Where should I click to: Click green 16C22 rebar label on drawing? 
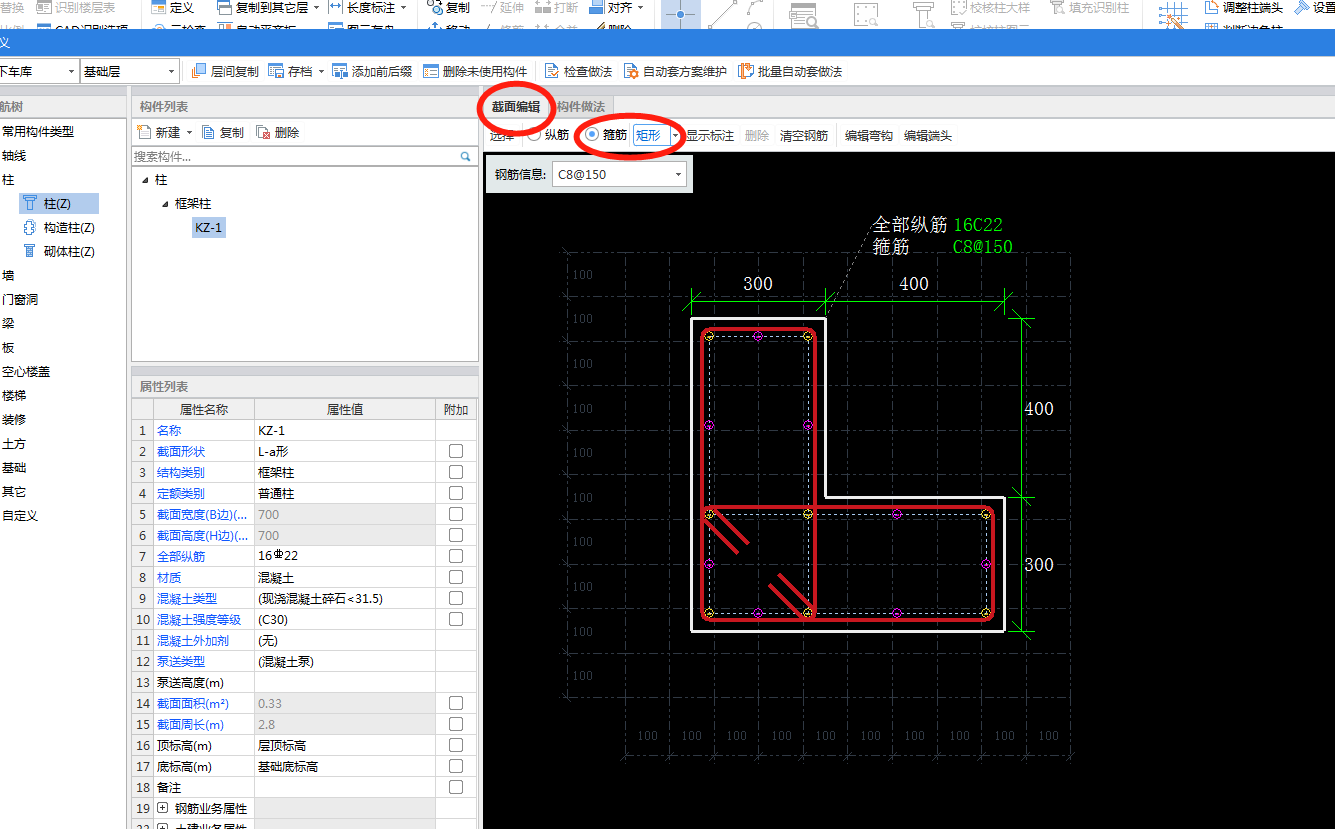[x=977, y=225]
